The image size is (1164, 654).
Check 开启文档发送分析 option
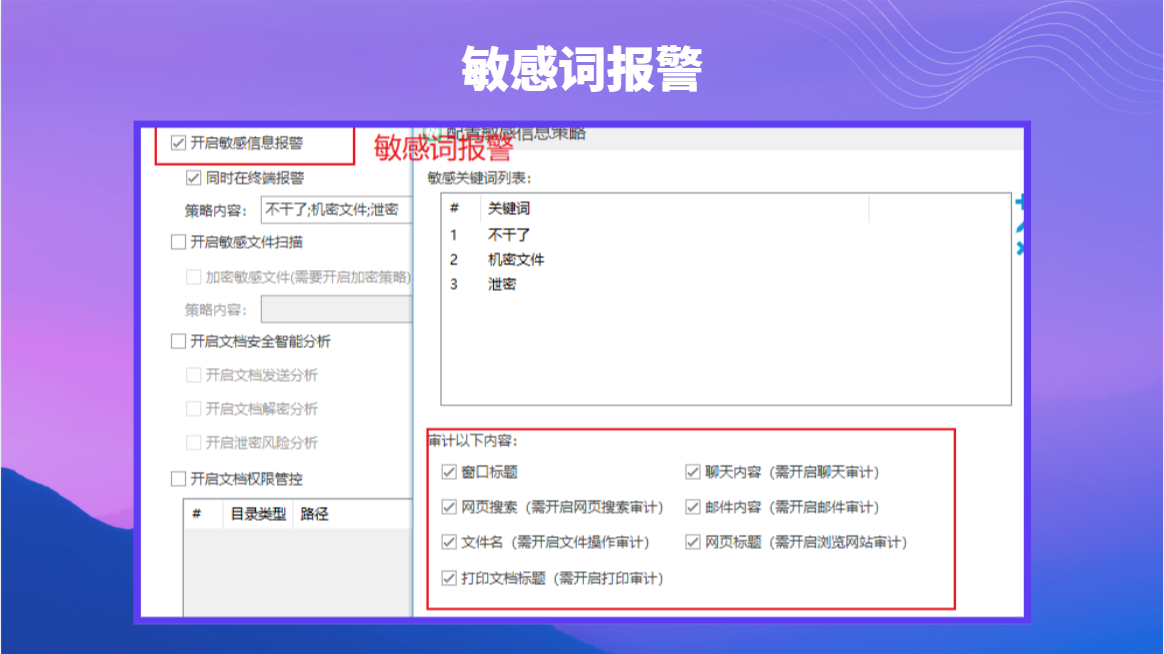(194, 375)
